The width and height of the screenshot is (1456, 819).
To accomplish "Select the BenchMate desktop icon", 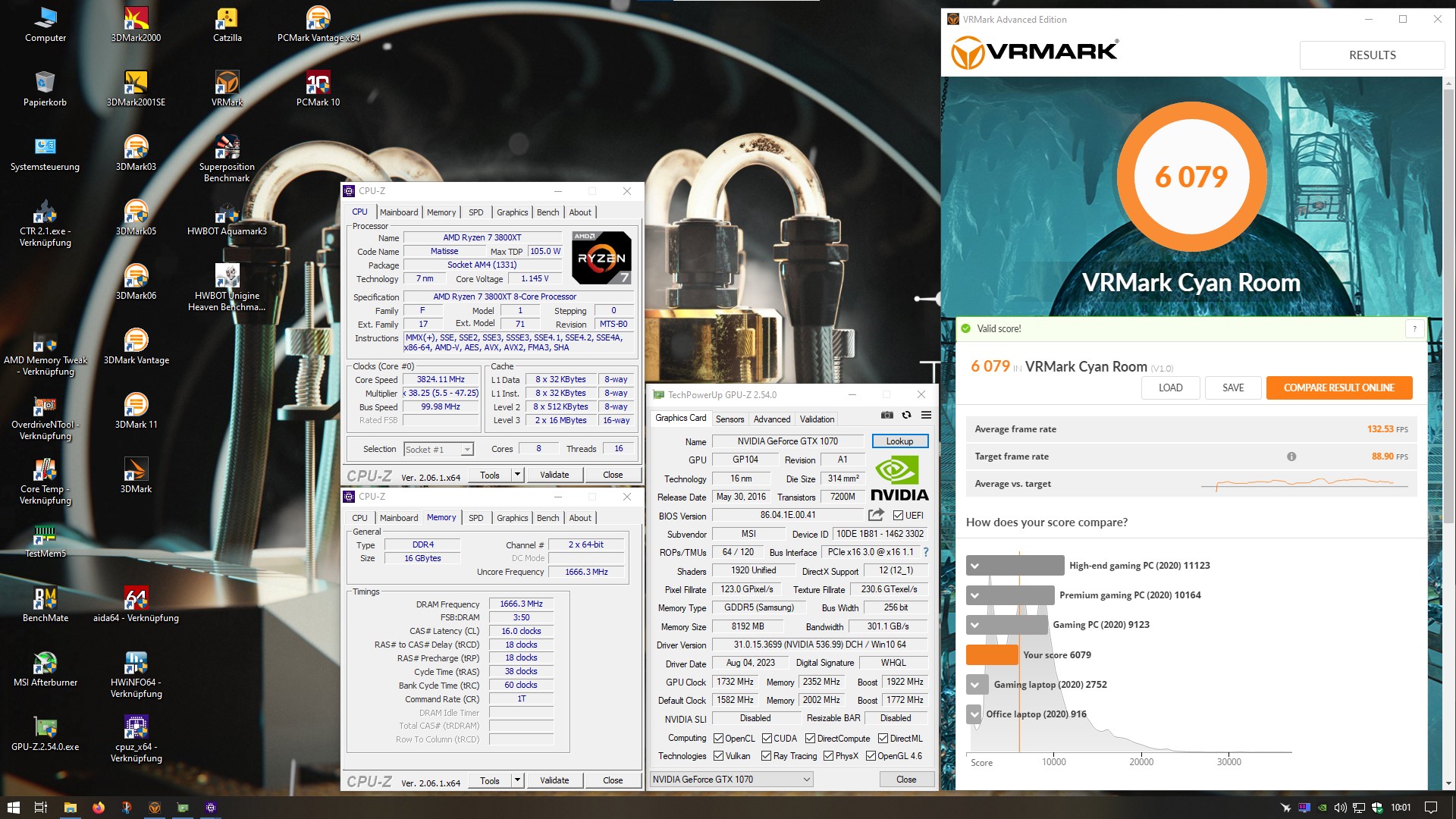I will pyautogui.click(x=45, y=604).
